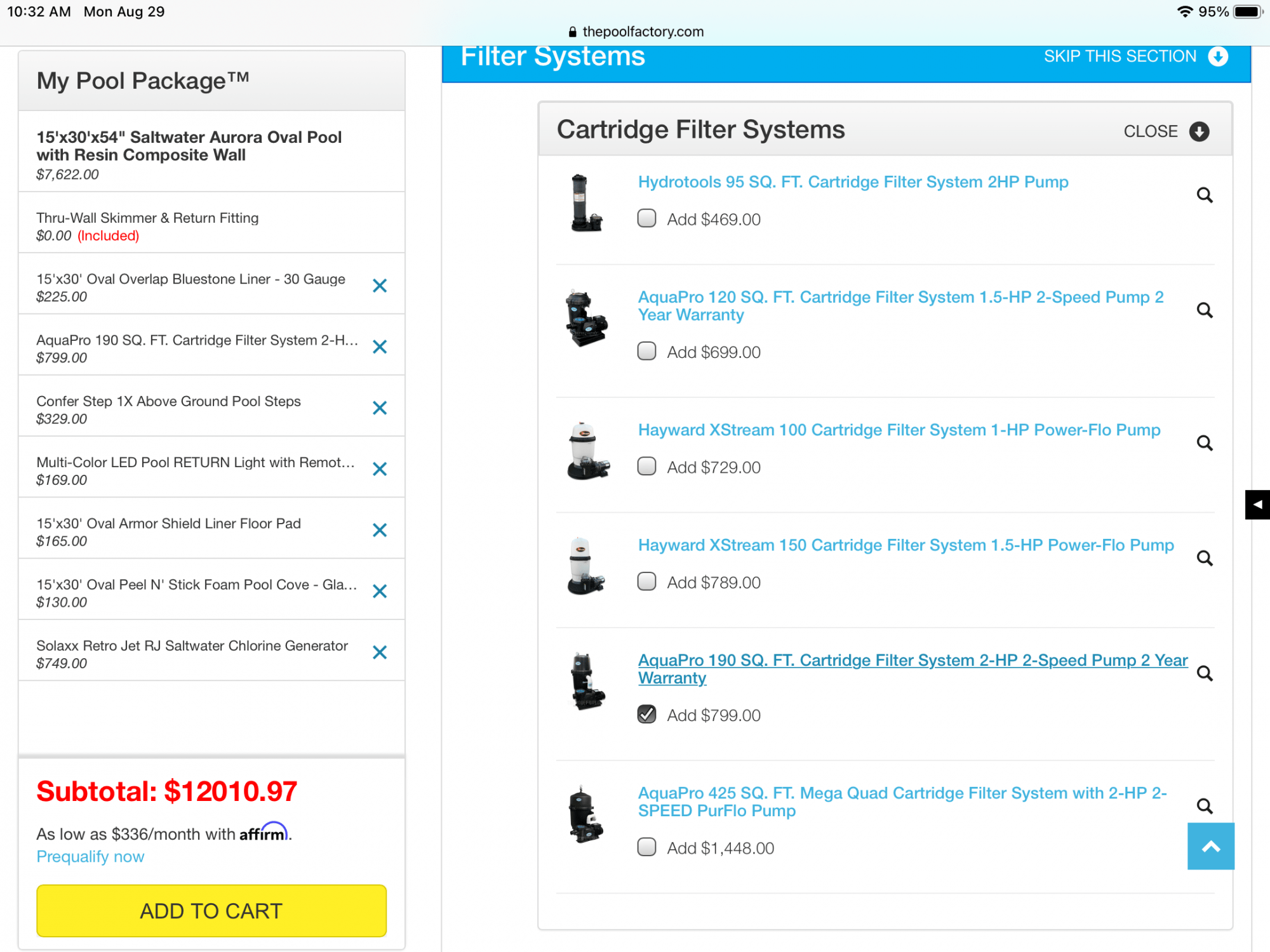Magnify Hayward XStream 100 filter details

coord(1205,443)
